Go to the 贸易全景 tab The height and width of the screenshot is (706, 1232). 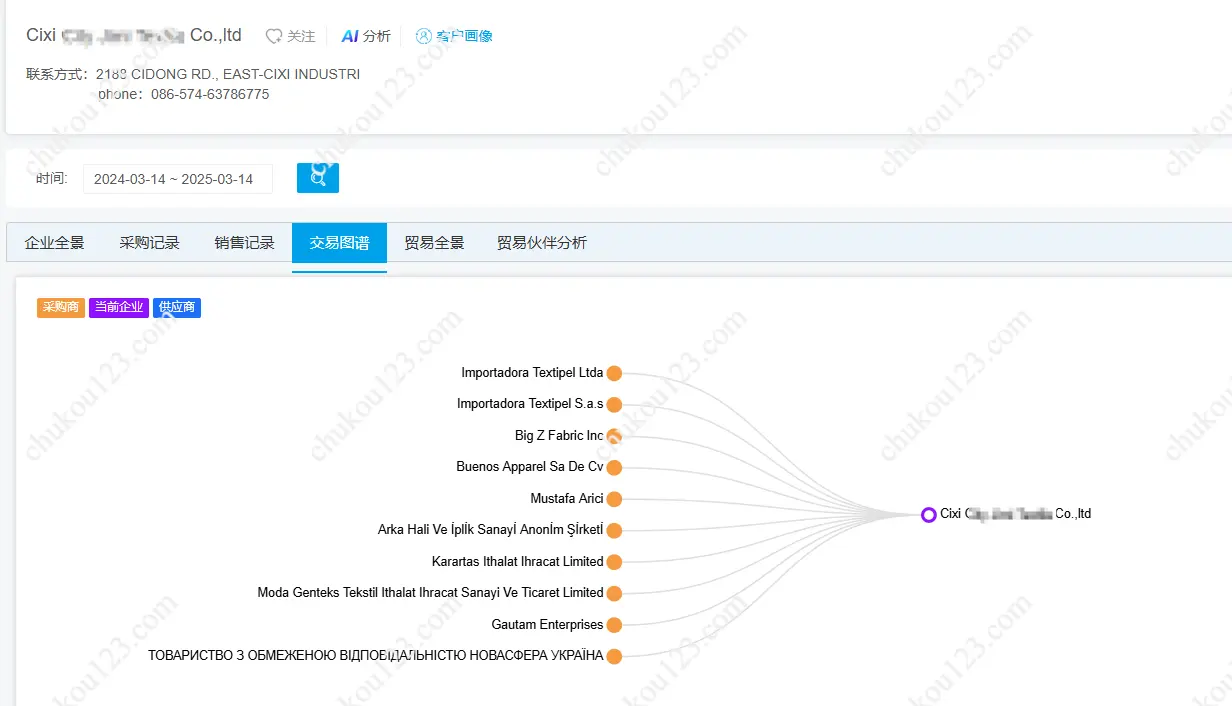pyautogui.click(x=434, y=243)
